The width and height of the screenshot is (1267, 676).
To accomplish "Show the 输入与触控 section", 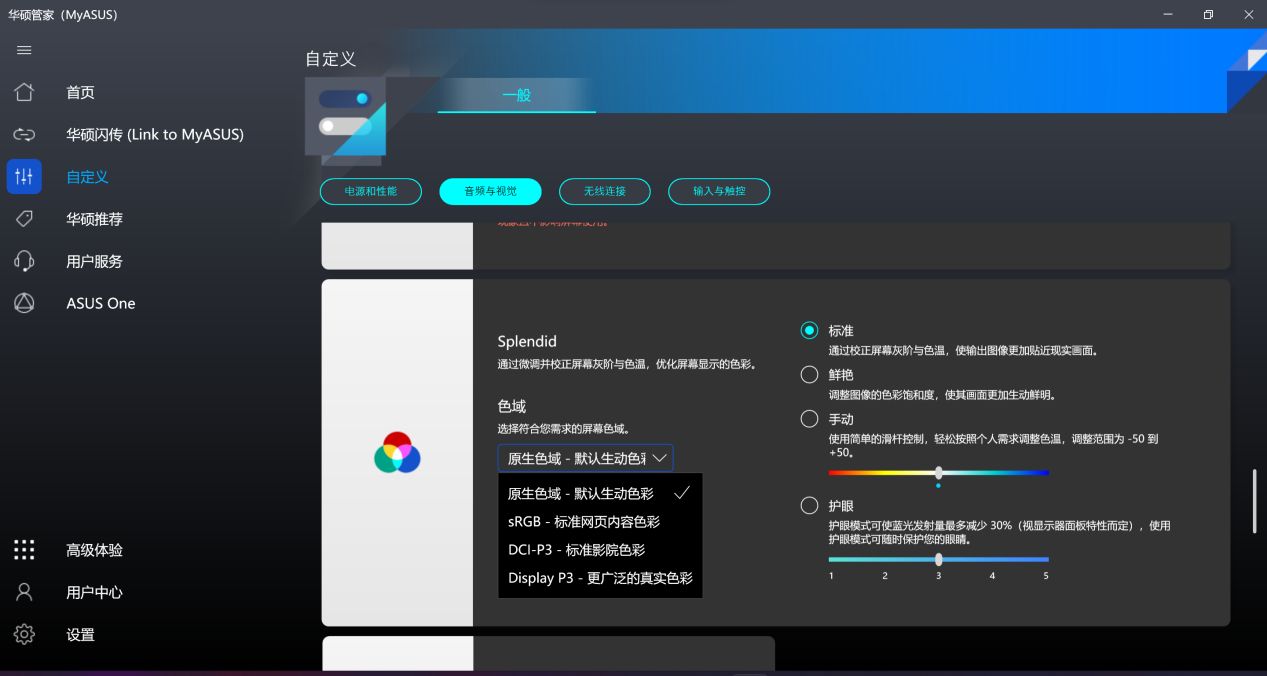I will [719, 191].
